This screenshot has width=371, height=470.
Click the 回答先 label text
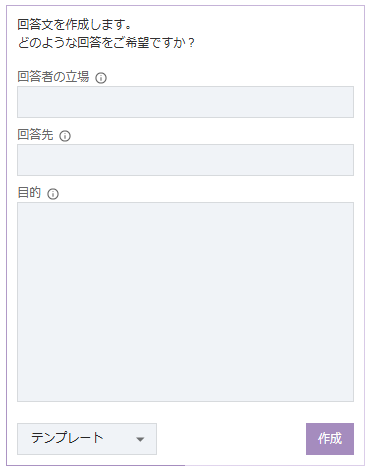coord(35,135)
